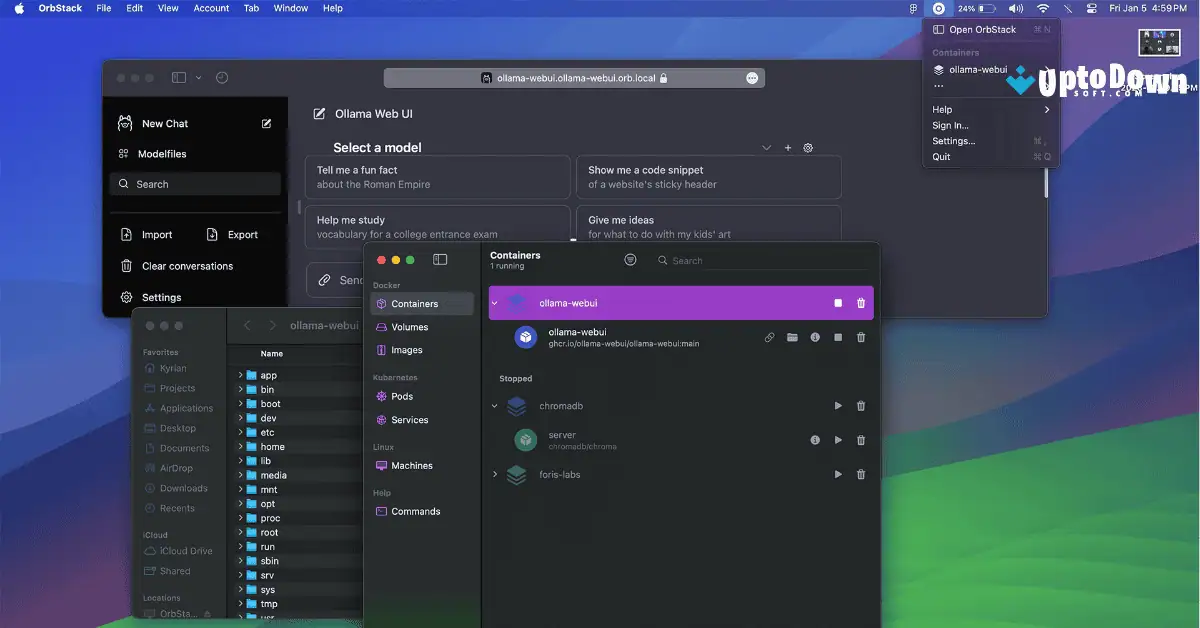Click the filter icon beside the container search
Image resolution: width=1200 pixels, height=628 pixels.
tap(630, 259)
